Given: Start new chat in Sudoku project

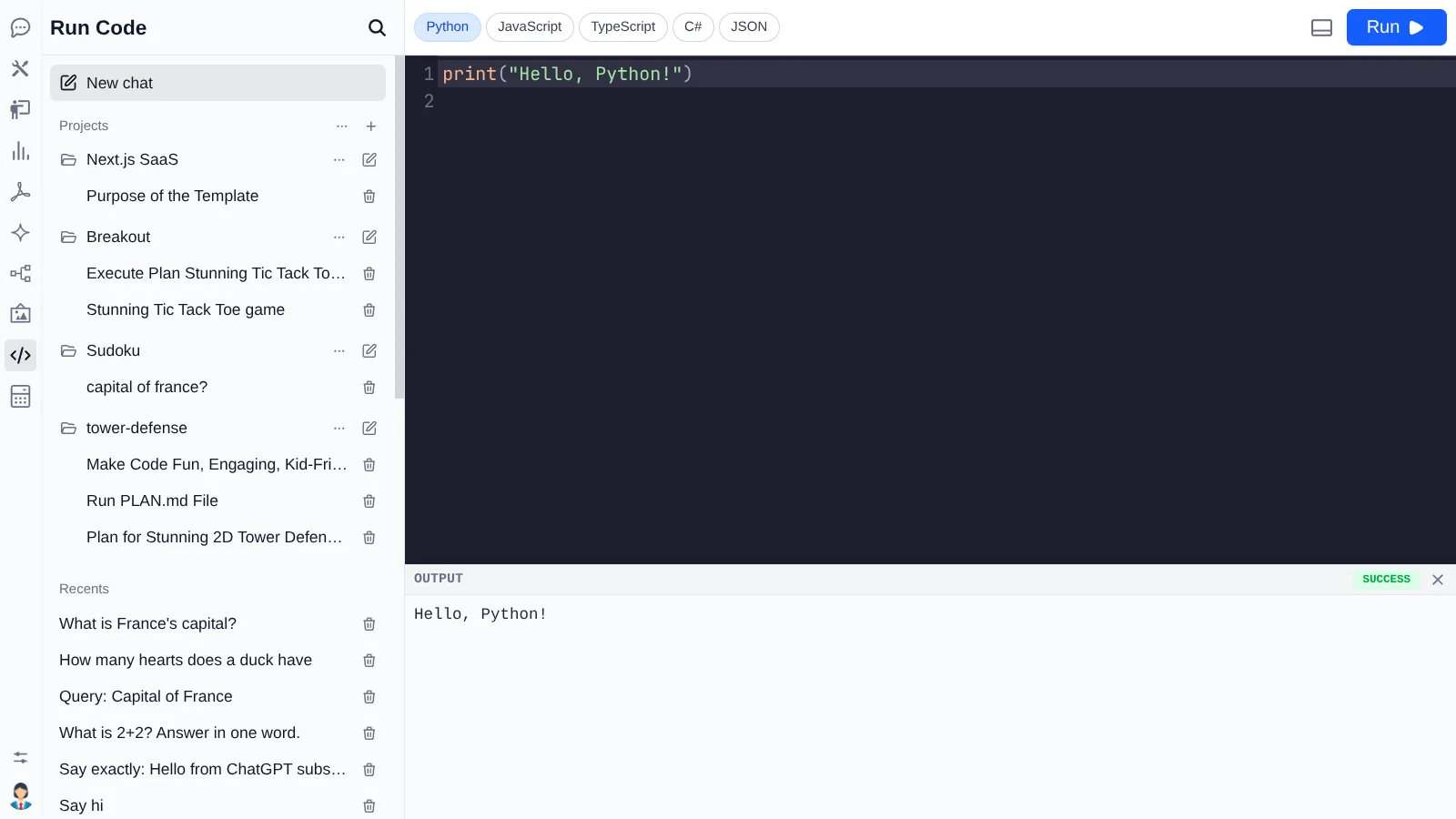Looking at the screenshot, I should point(369,350).
